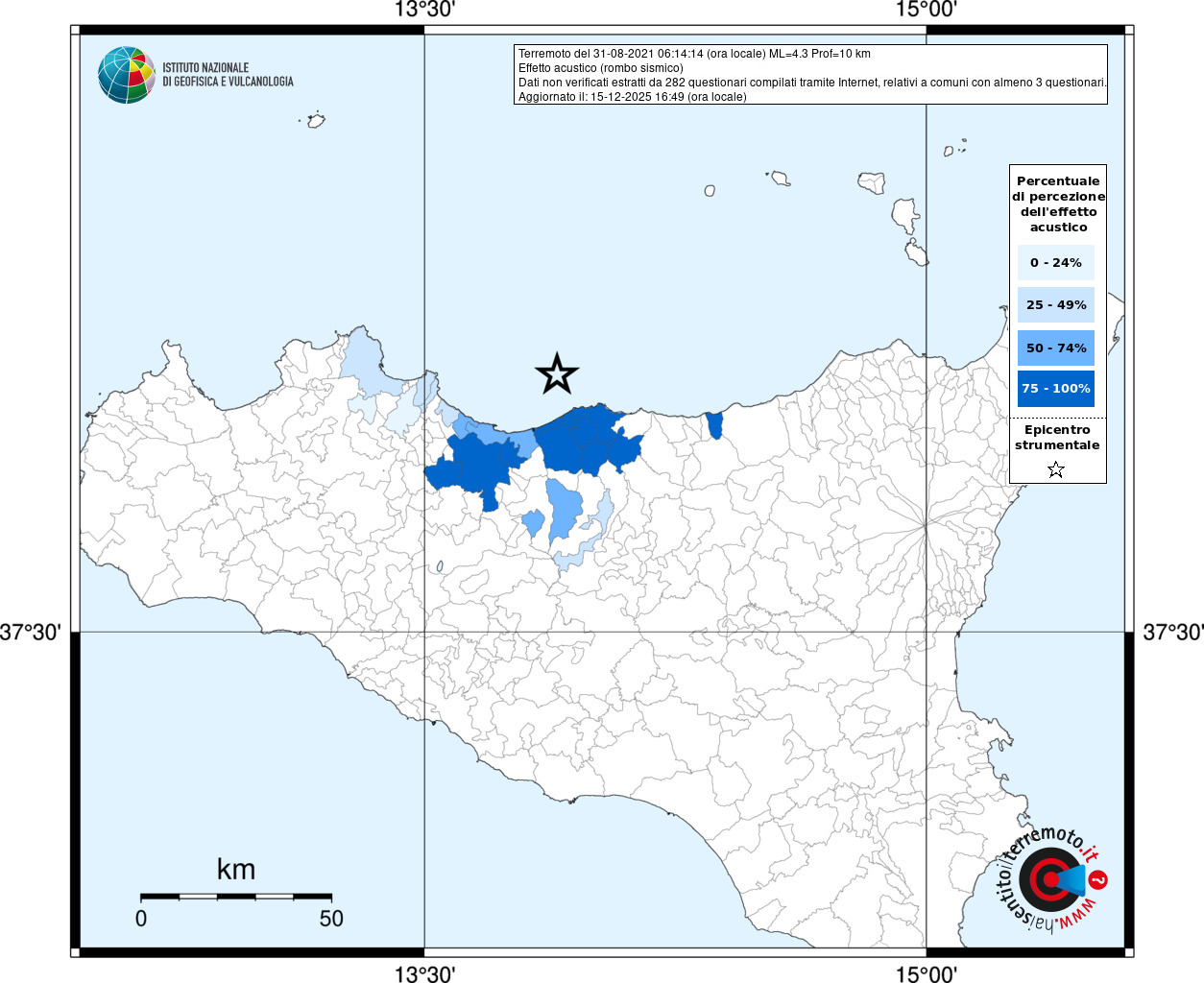
Task: Click the 'Effetto acustico (rombo sismico)' line
Action: [x=601, y=68]
